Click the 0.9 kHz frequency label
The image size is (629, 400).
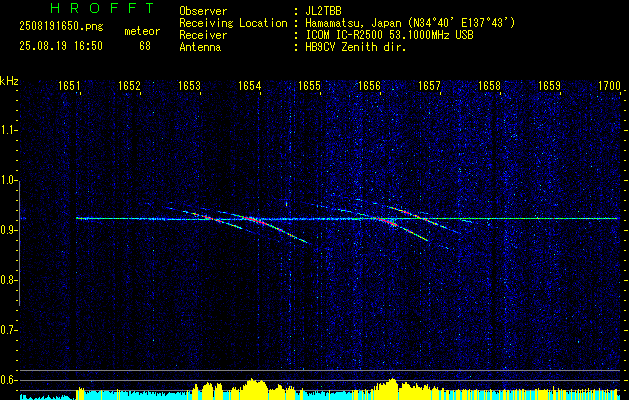tap(7, 230)
